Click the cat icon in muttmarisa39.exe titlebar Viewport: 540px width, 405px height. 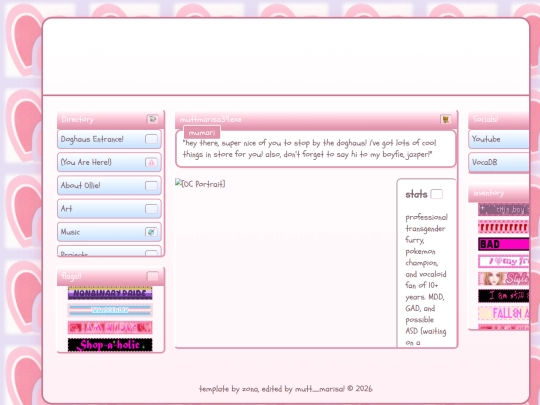(445, 119)
